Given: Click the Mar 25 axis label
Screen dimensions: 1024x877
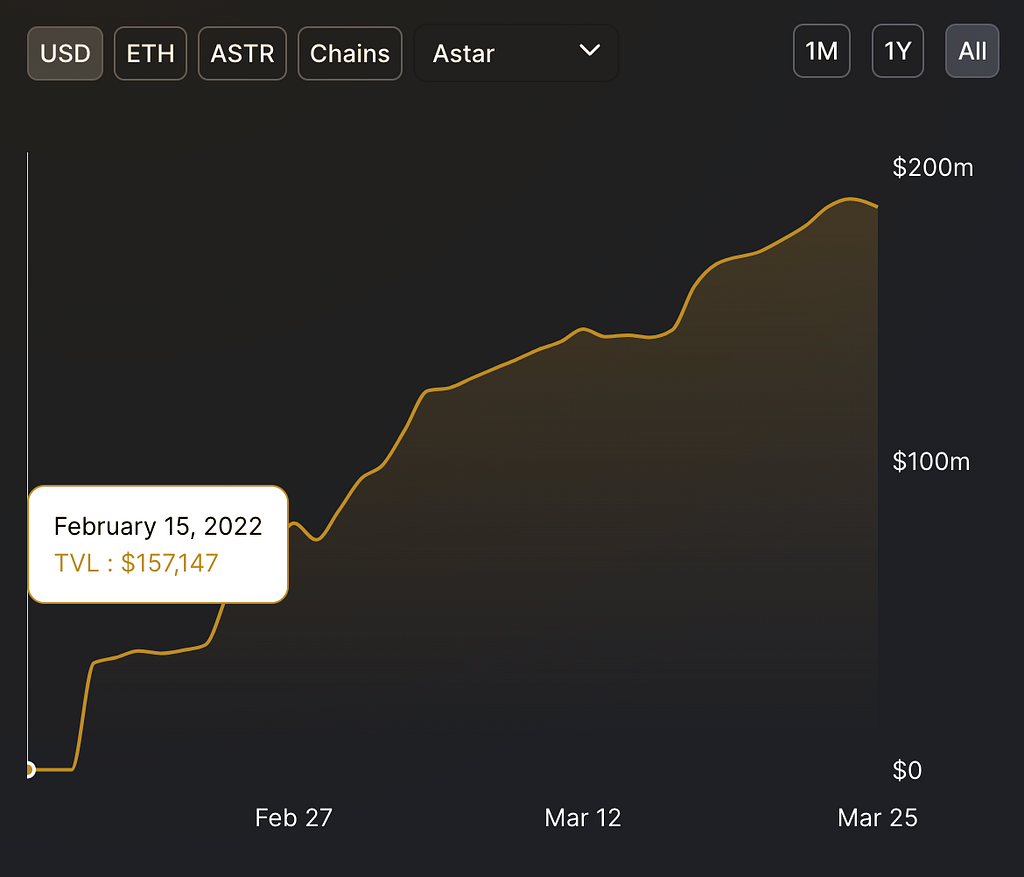Looking at the screenshot, I should pyautogui.click(x=877, y=818).
